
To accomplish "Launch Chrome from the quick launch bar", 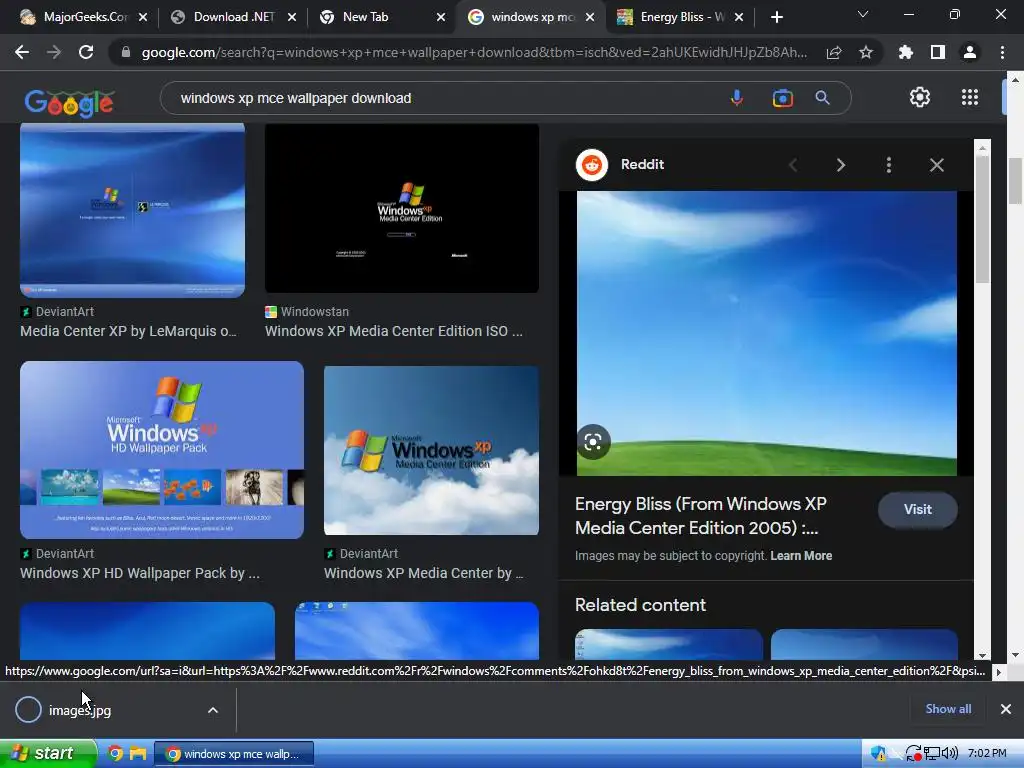I will coord(116,754).
